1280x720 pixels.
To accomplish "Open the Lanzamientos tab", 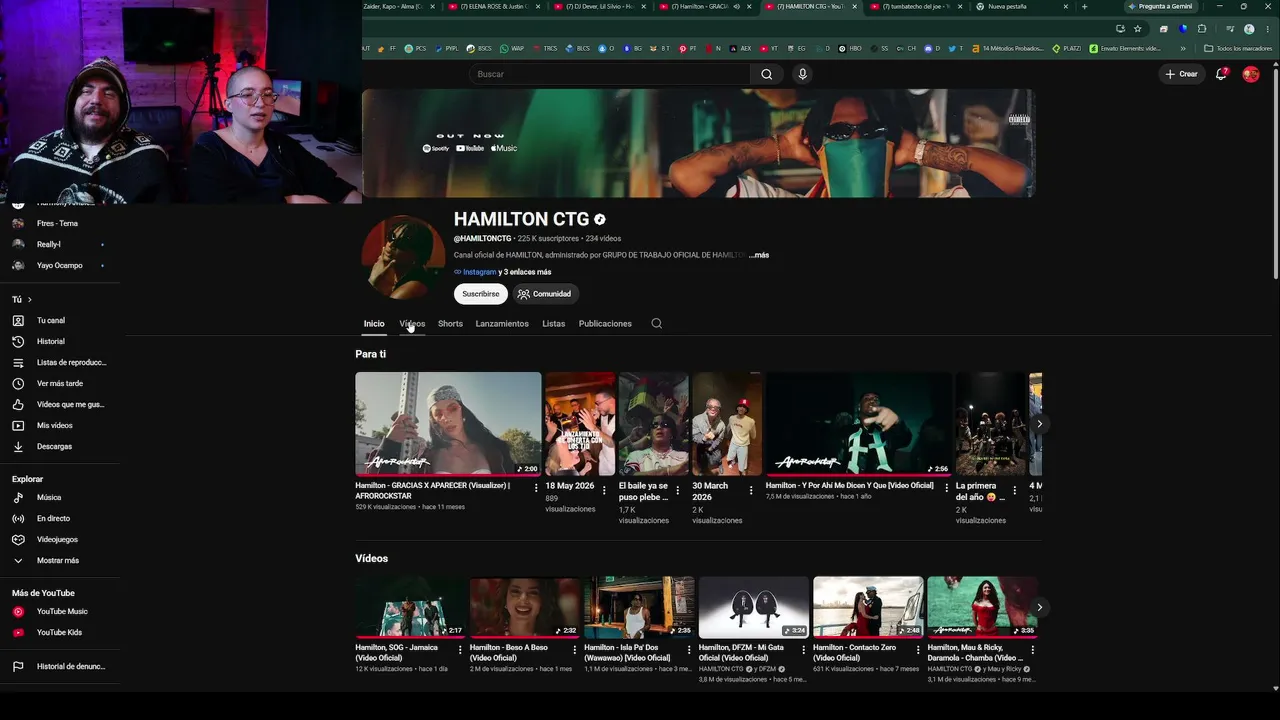I will (502, 324).
